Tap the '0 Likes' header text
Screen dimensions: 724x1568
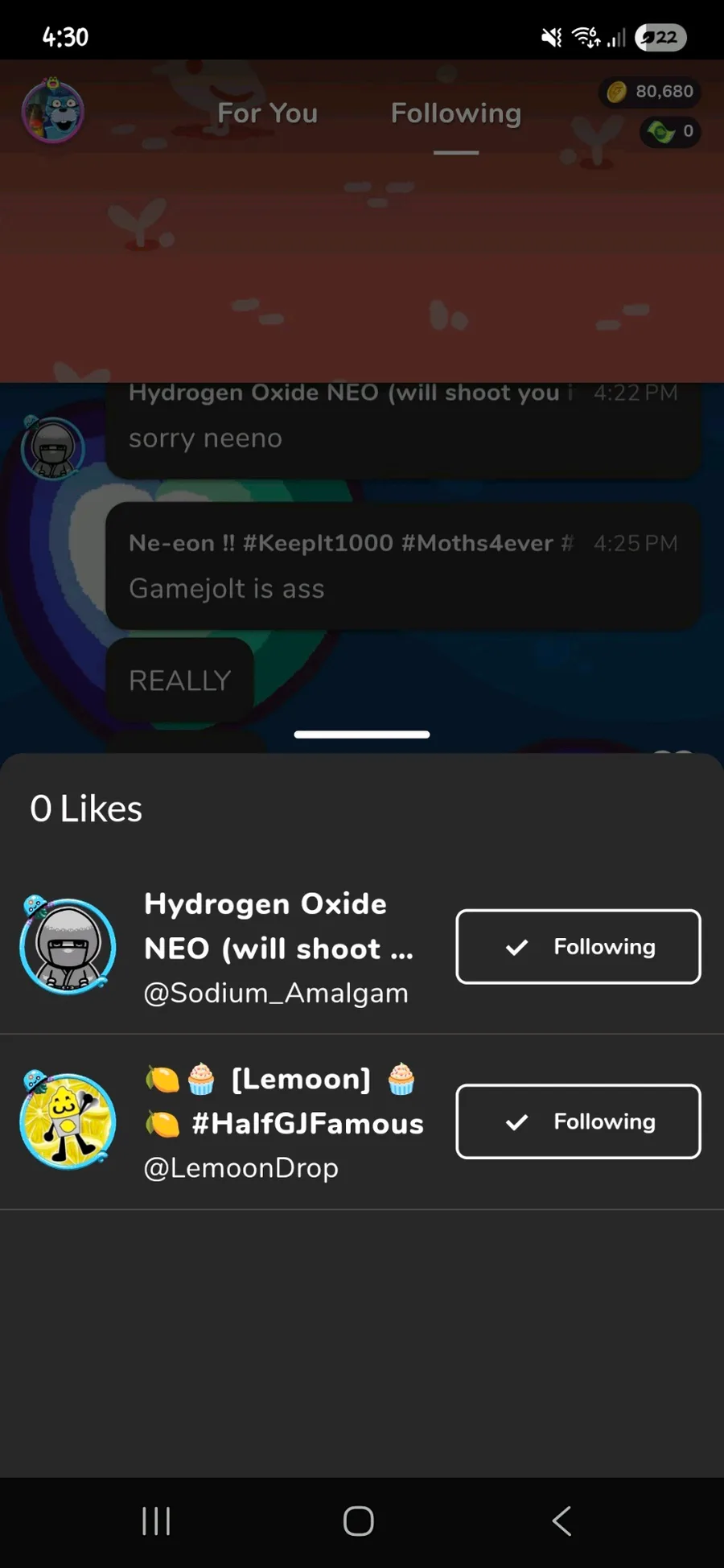[86, 809]
